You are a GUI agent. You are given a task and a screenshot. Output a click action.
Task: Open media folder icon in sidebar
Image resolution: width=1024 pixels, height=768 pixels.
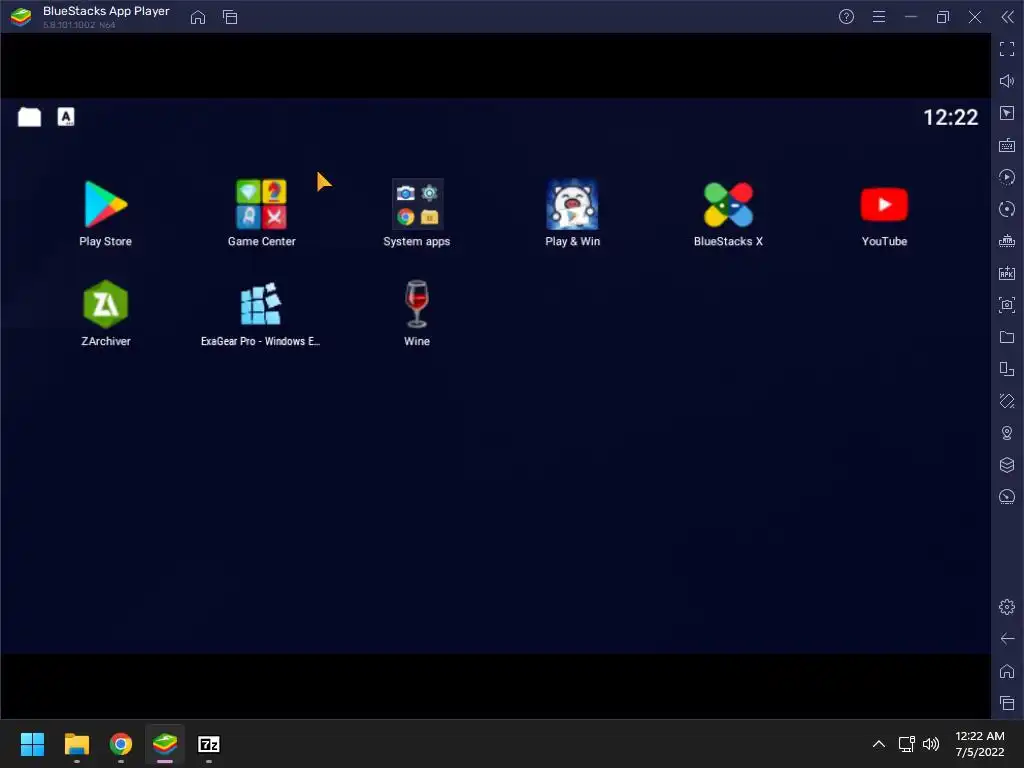(x=1007, y=337)
